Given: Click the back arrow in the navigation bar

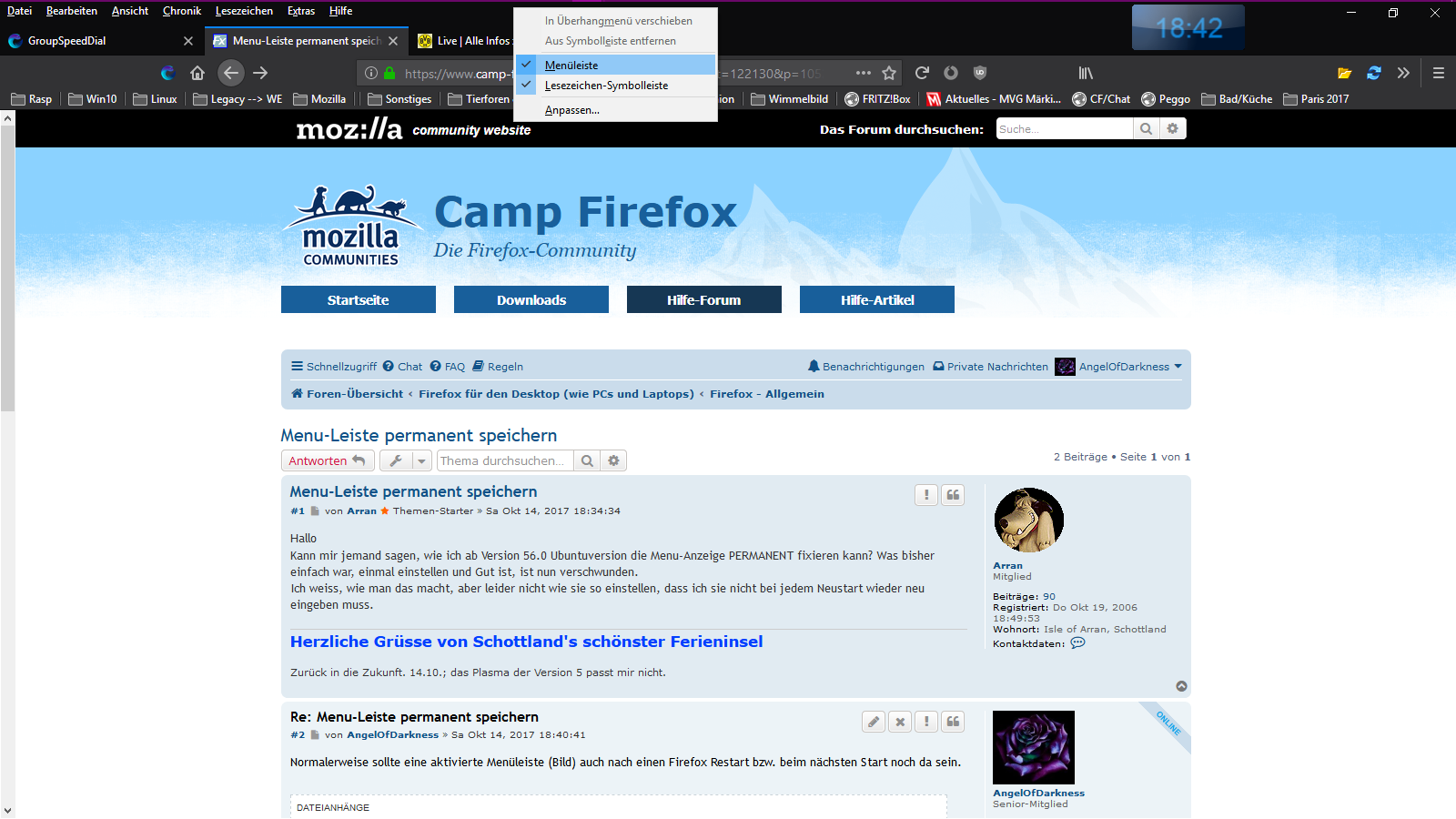Looking at the screenshot, I should click(x=231, y=73).
